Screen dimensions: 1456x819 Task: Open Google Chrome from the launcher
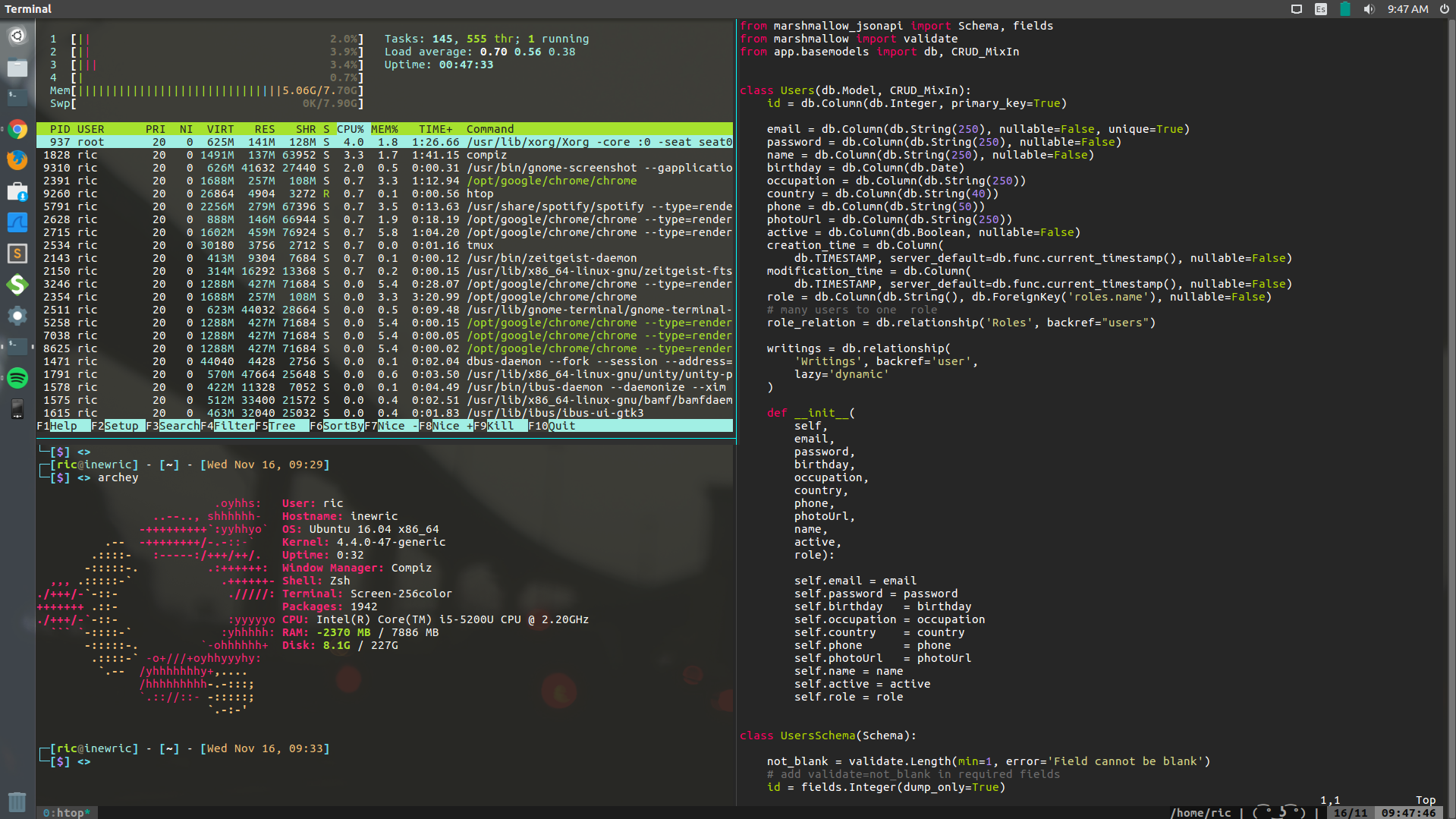click(17, 129)
